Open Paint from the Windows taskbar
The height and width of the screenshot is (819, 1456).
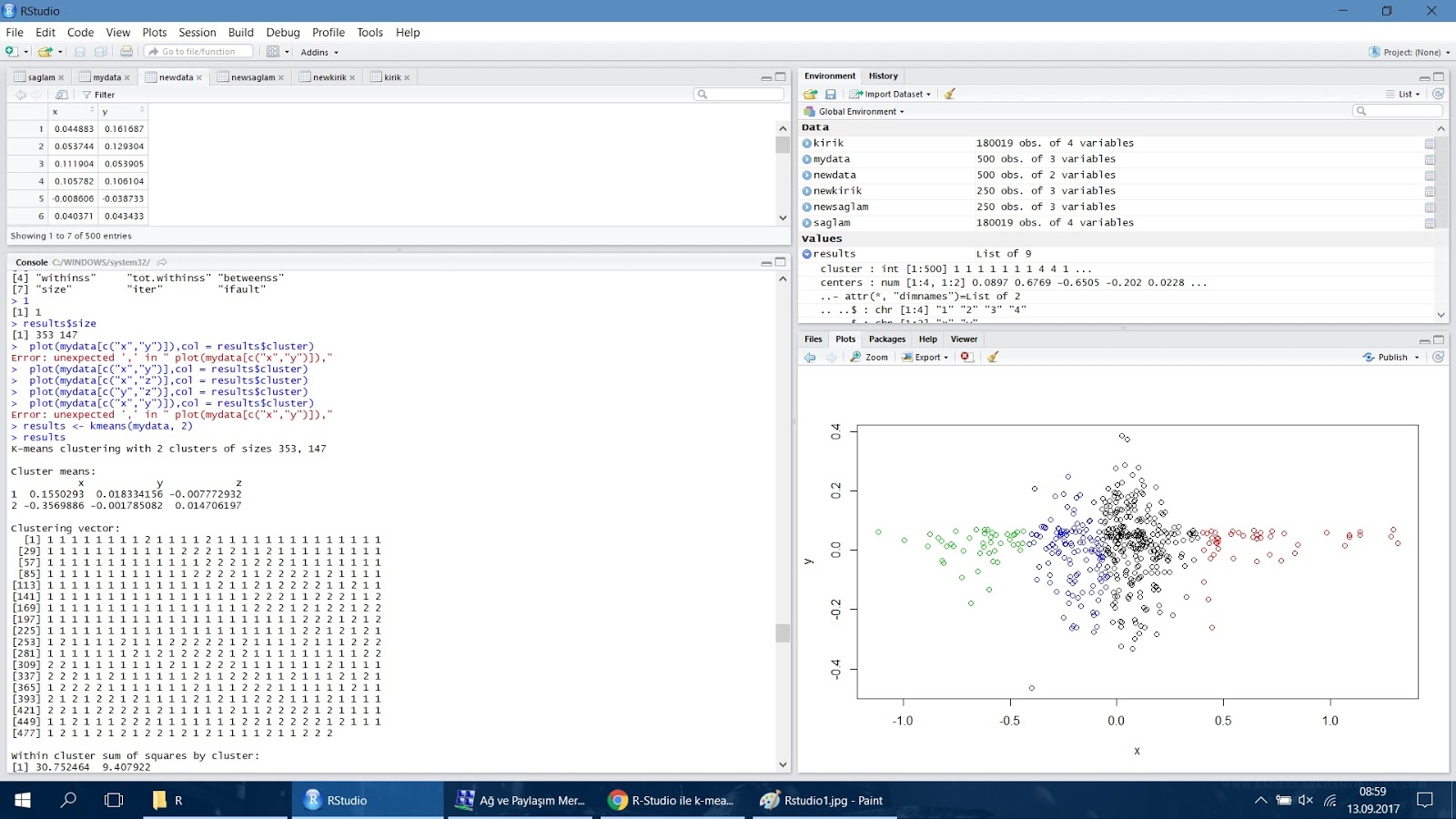[x=824, y=801]
